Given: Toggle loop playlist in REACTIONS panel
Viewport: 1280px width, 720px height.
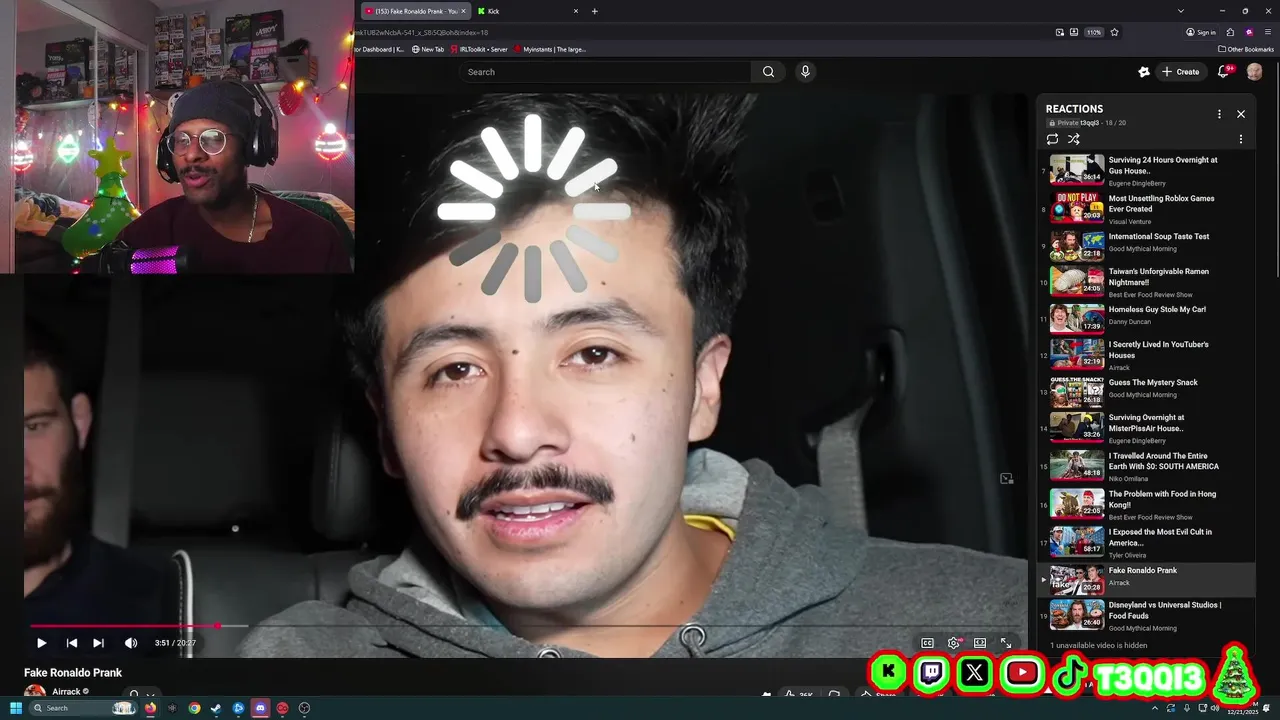Looking at the screenshot, I should [x=1052, y=139].
